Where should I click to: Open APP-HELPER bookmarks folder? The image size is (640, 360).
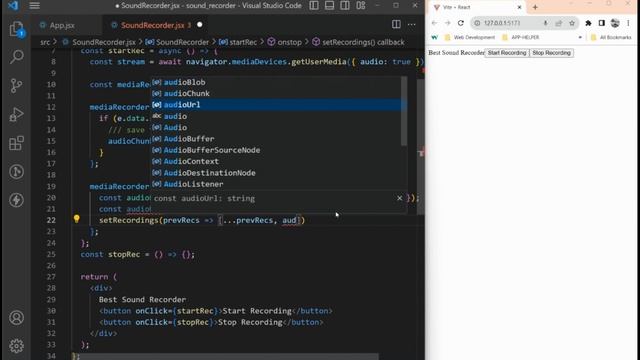(x=520, y=37)
